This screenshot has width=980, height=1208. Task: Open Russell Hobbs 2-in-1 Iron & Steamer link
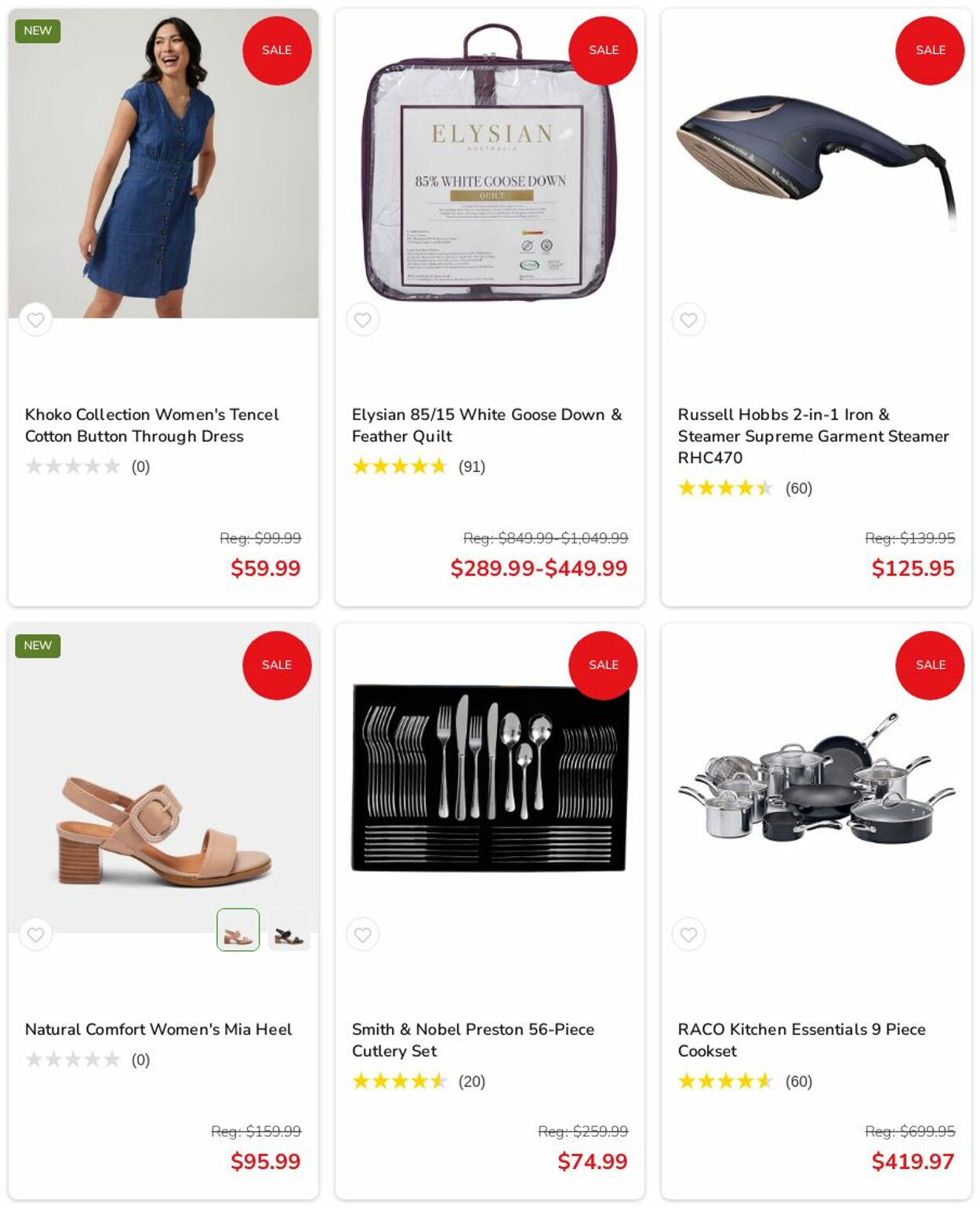tap(813, 436)
